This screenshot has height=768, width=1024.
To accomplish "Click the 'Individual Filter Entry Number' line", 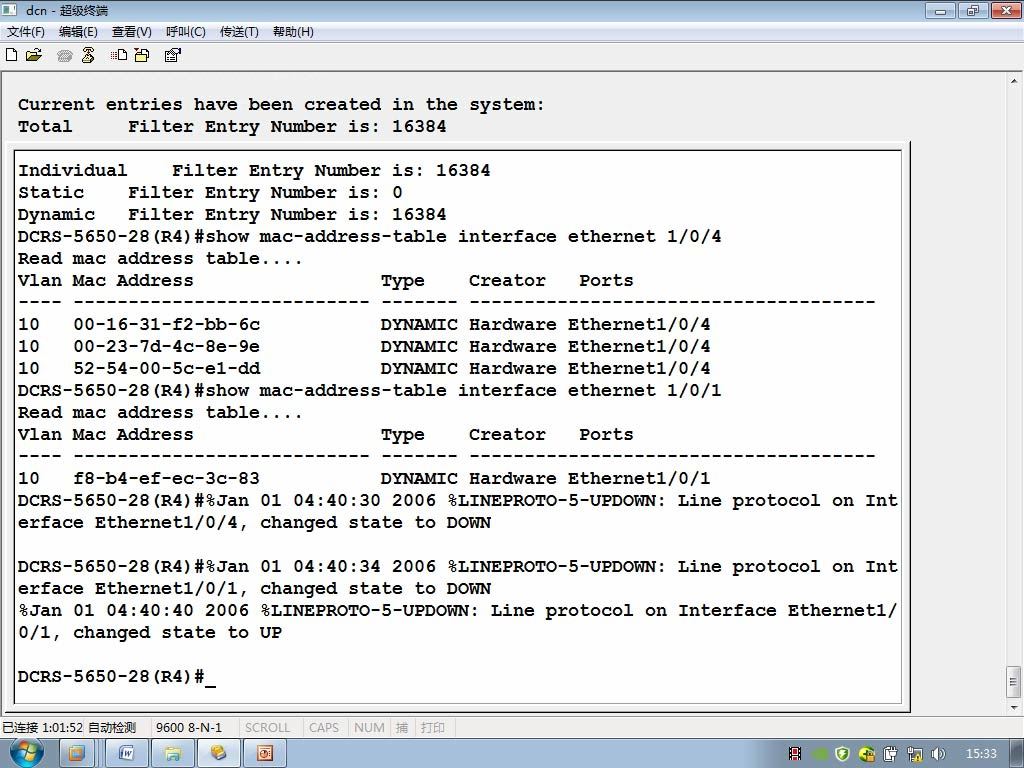I will (254, 171).
